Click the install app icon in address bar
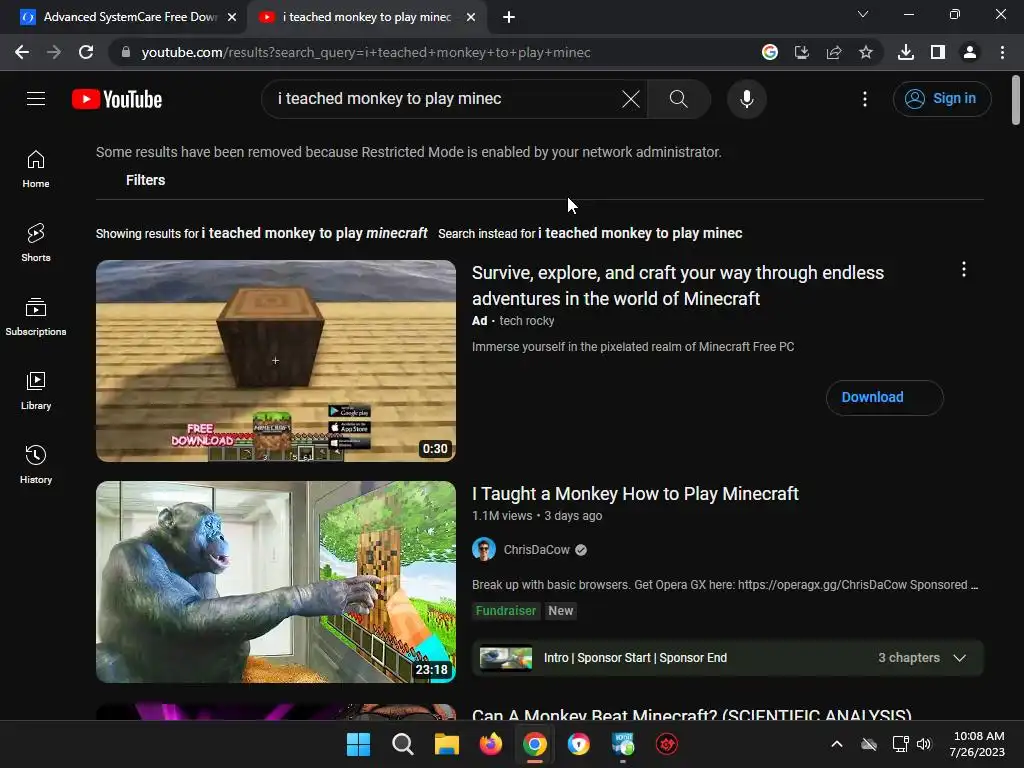The width and height of the screenshot is (1024, 768). pos(802,52)
